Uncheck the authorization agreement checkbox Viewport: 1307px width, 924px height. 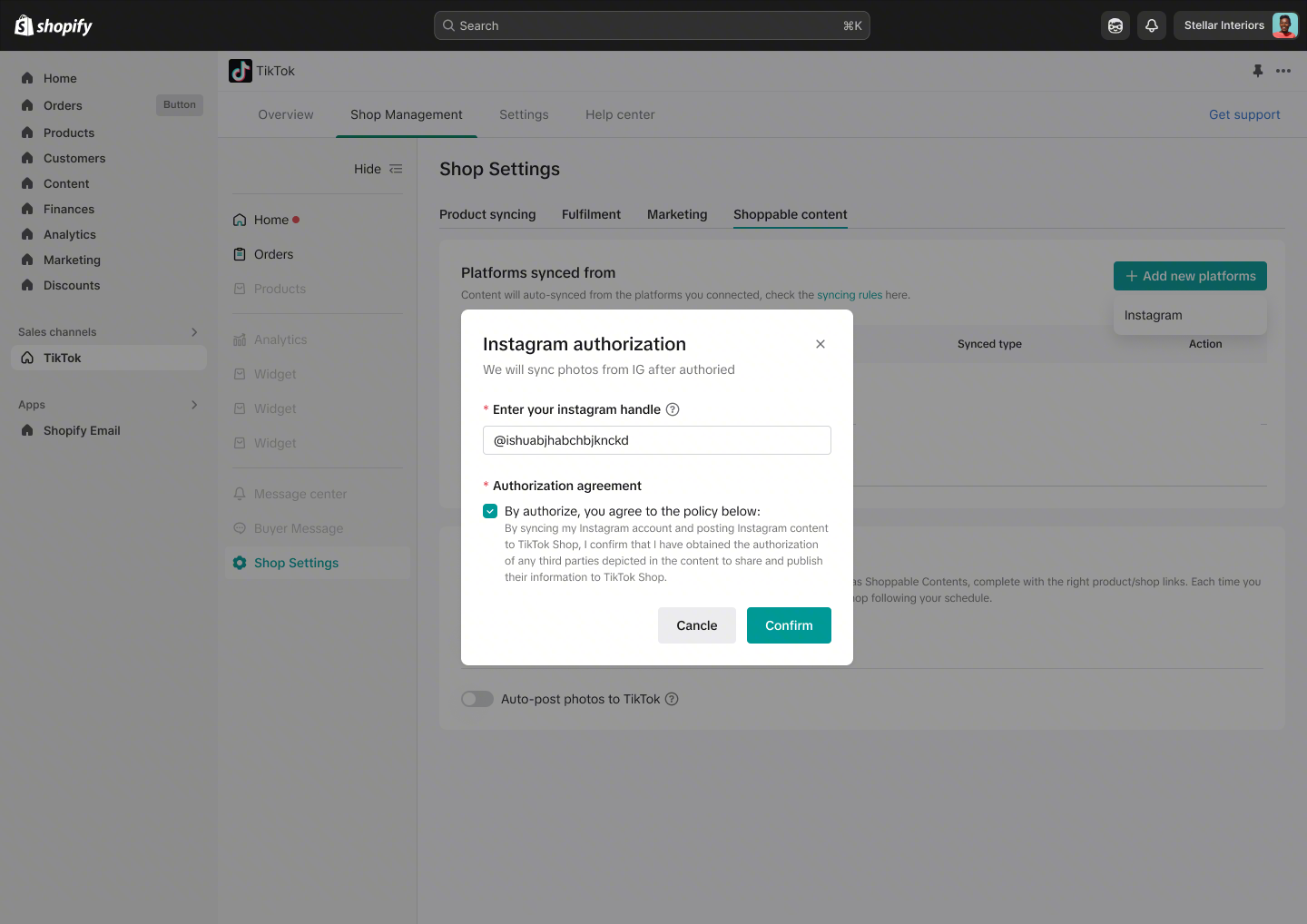(x=490, y=511)
